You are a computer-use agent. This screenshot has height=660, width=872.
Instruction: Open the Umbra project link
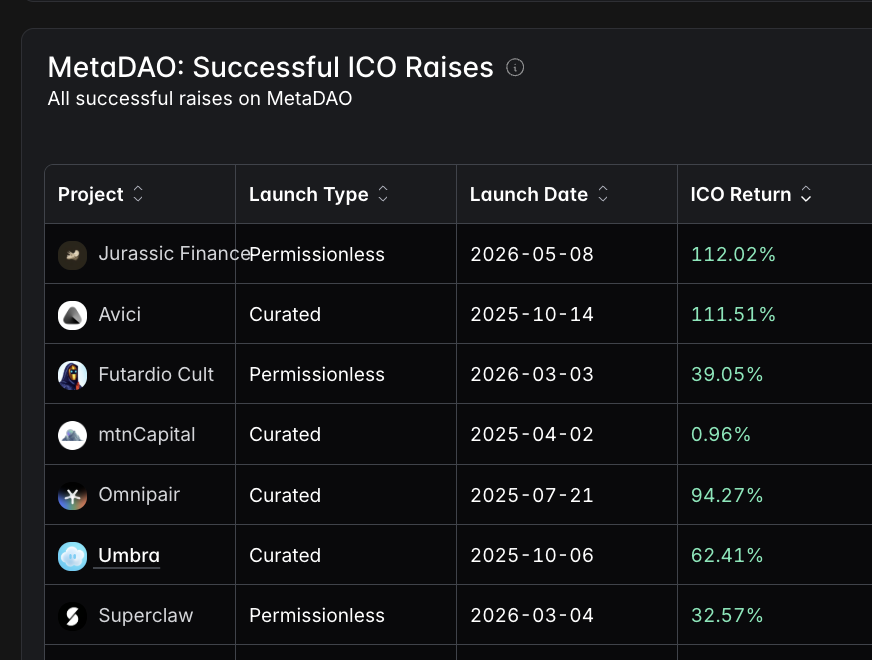[129, 555]
